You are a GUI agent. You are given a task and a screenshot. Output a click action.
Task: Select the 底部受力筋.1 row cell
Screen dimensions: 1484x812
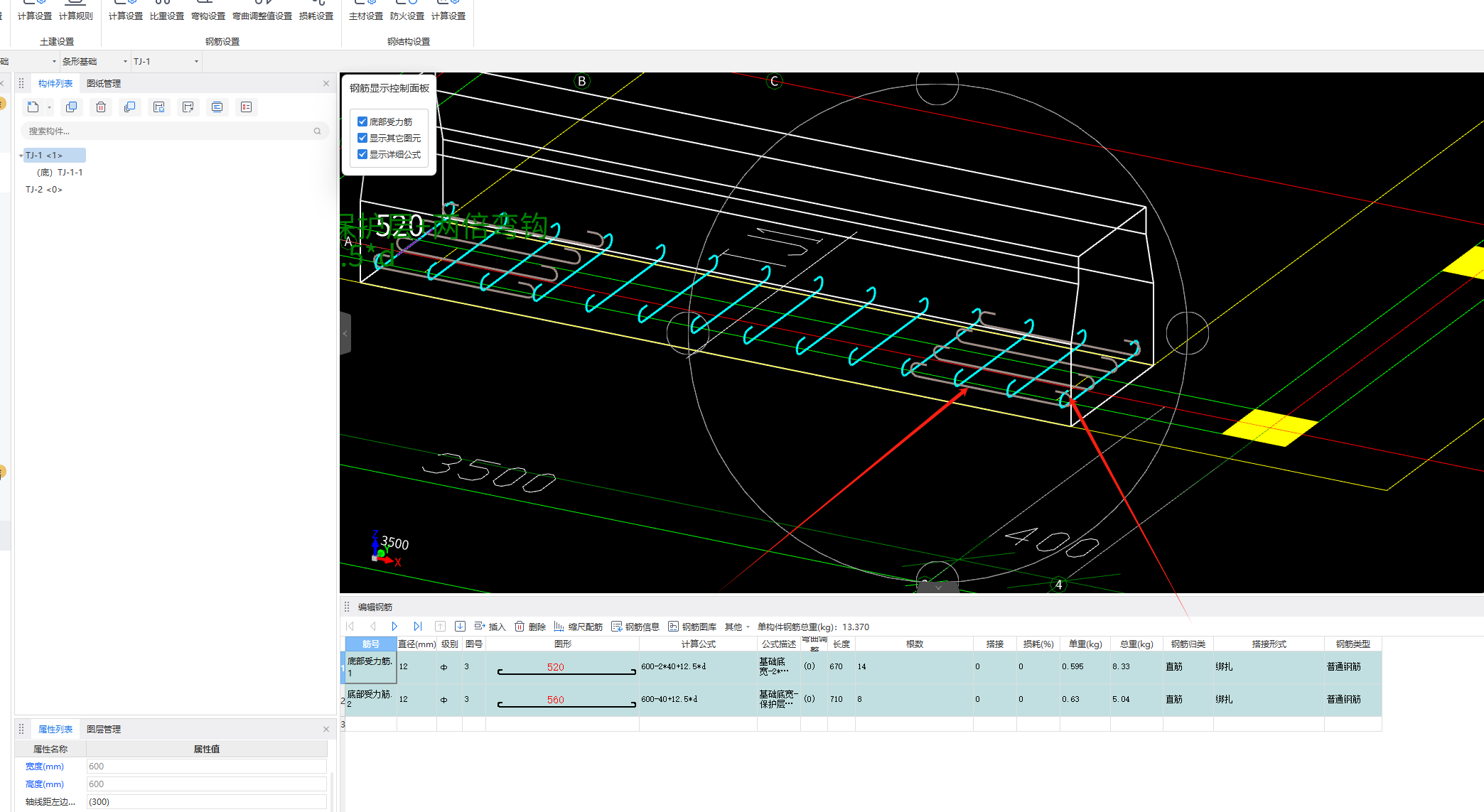[370, 667]
